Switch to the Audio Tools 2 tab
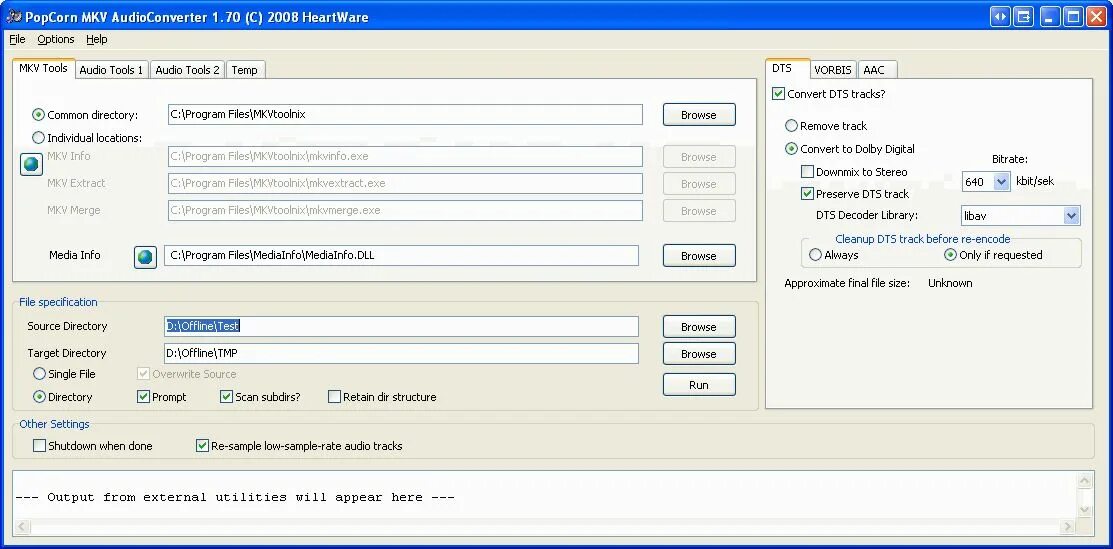 pyautogui.click(x=187, y=70)
